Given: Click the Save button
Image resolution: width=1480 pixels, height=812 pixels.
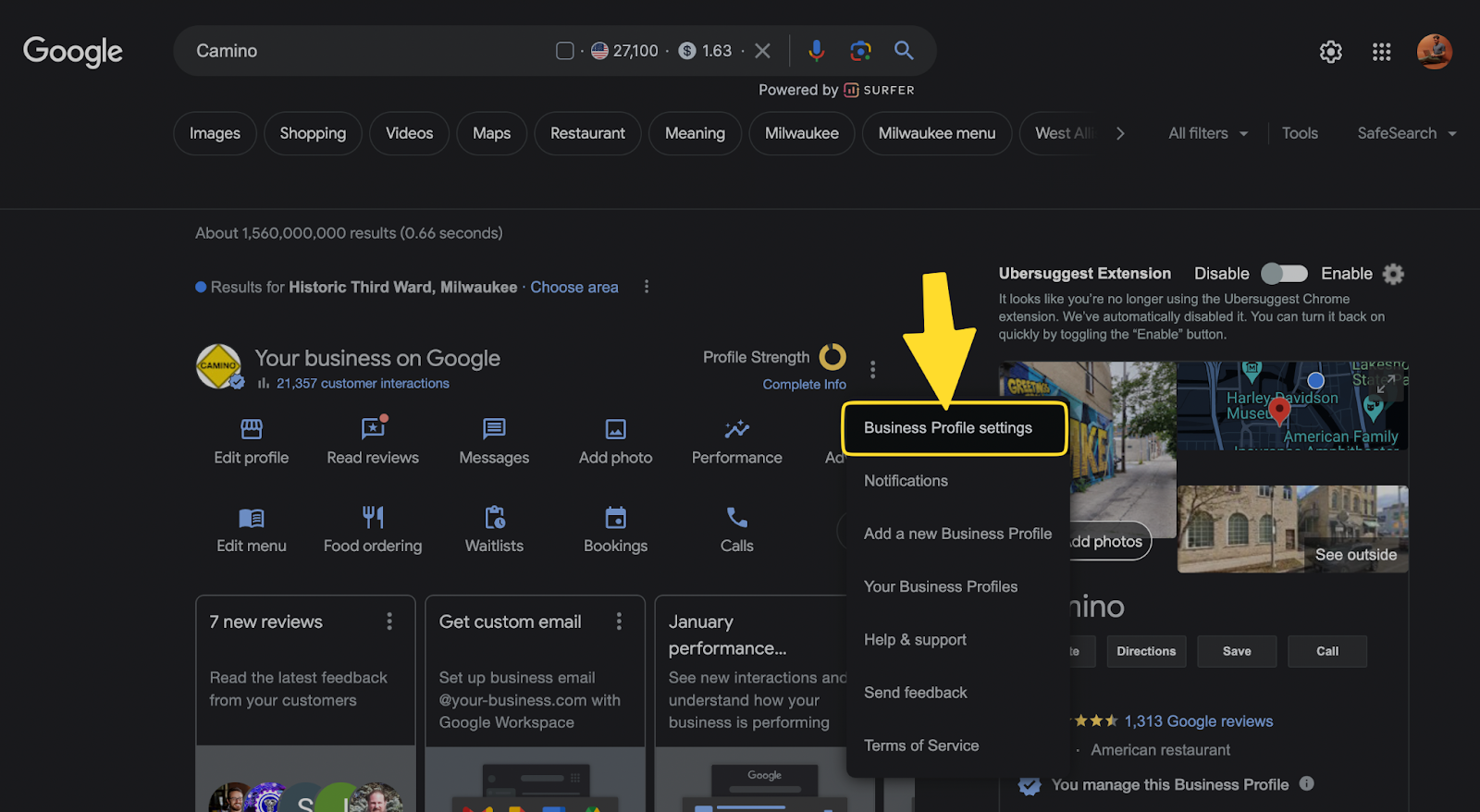Looking at the screenshot, I should tap(1237, 651).
